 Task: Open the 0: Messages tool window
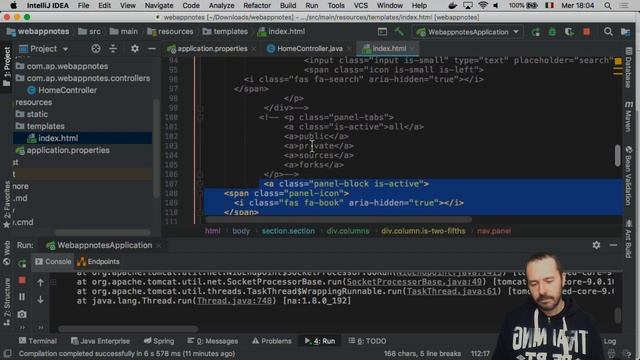pyautogui.click(x=212, y=341)
